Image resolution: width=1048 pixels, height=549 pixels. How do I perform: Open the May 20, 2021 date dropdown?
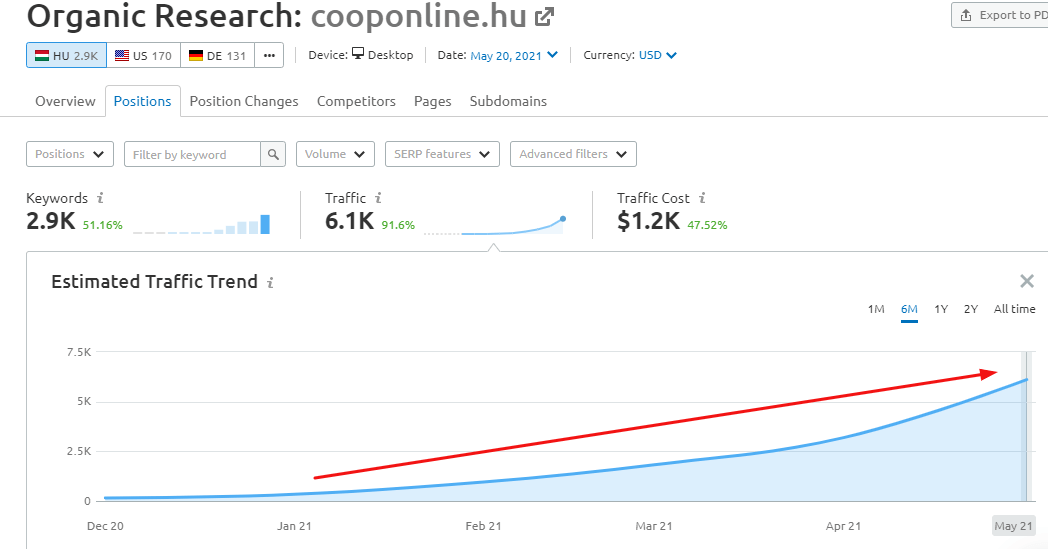coord(514,56)
